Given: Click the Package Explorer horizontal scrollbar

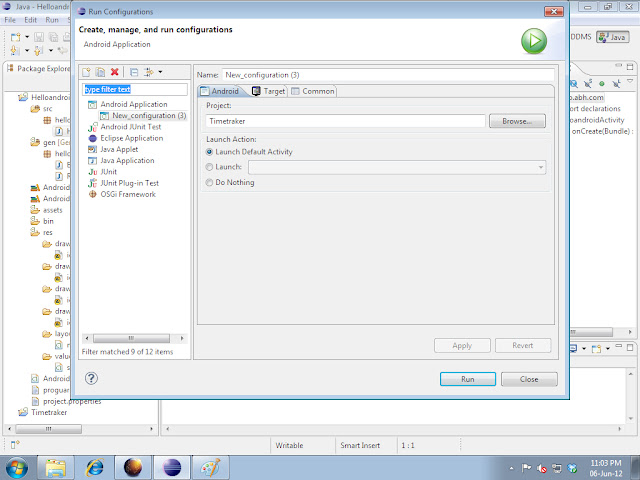Looking at the screenshot, I should (49, 429).
